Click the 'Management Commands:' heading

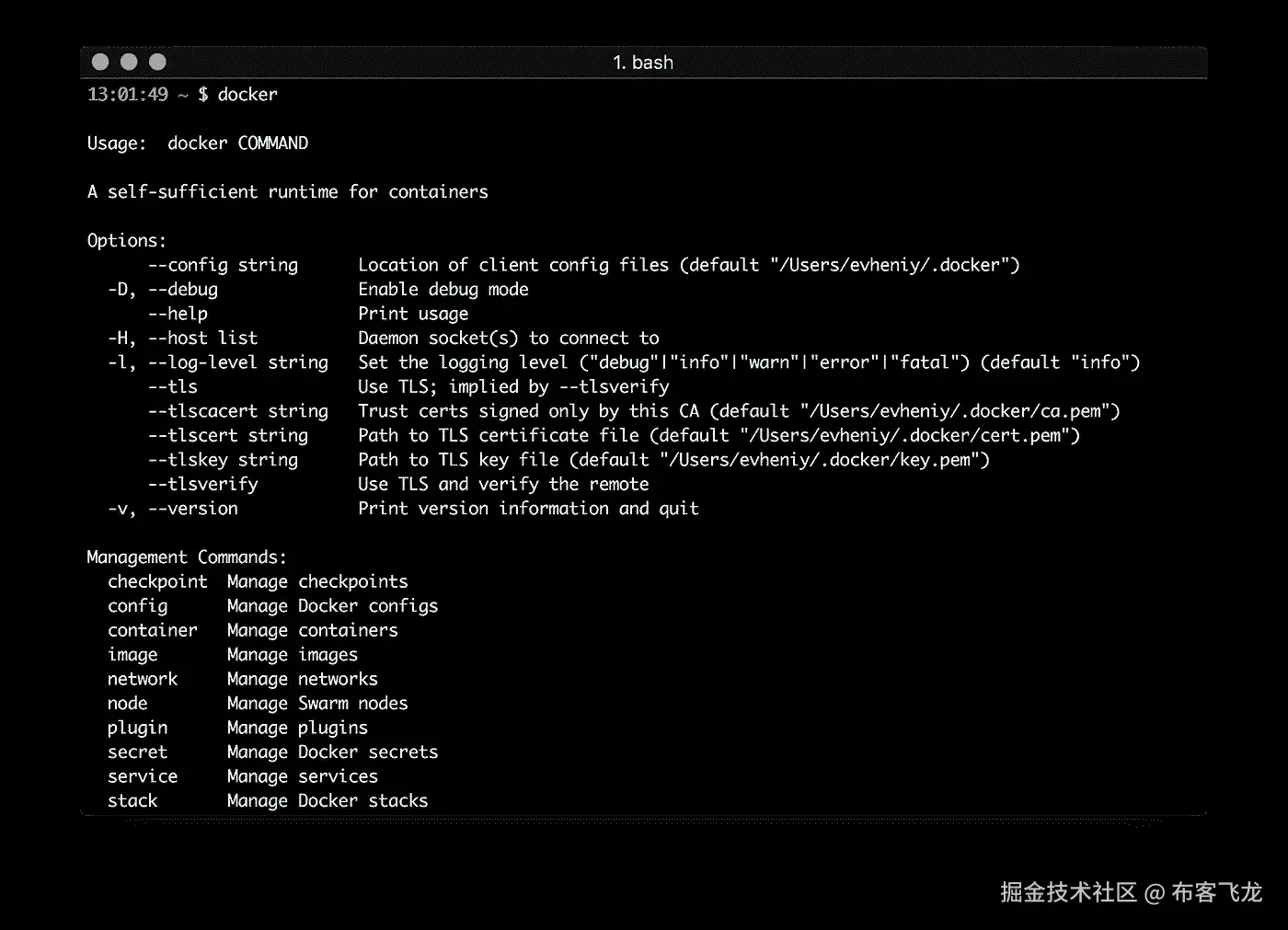[x=187, y=557]
